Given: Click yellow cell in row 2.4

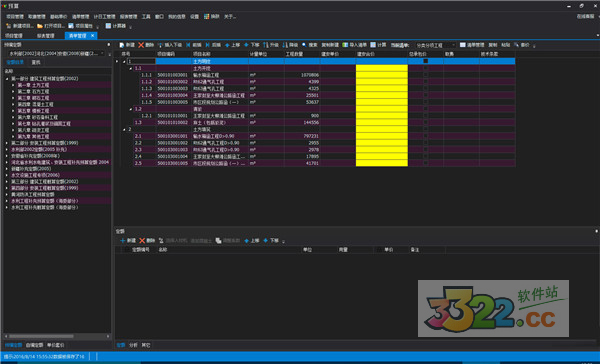Looking at the screenshot, I should coord(382,157).
